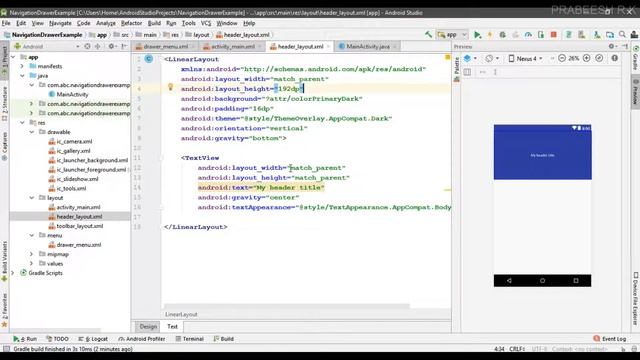Open the Nexus 4 device dropdown
The image size is (640, 360).
(x=526, y=58)
